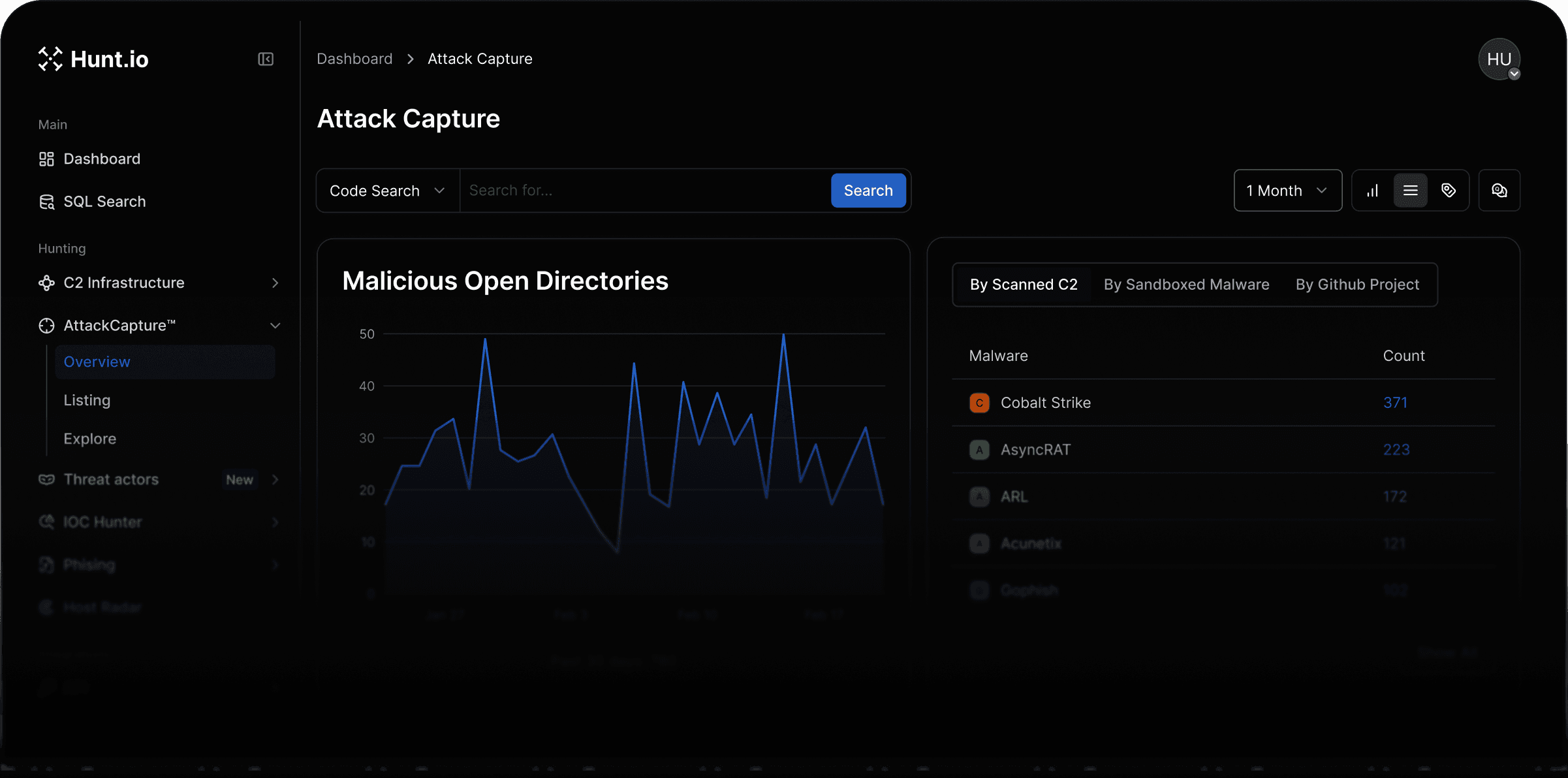
Task: Switch to bar chart view icon
Action: tap(1372, 191)
